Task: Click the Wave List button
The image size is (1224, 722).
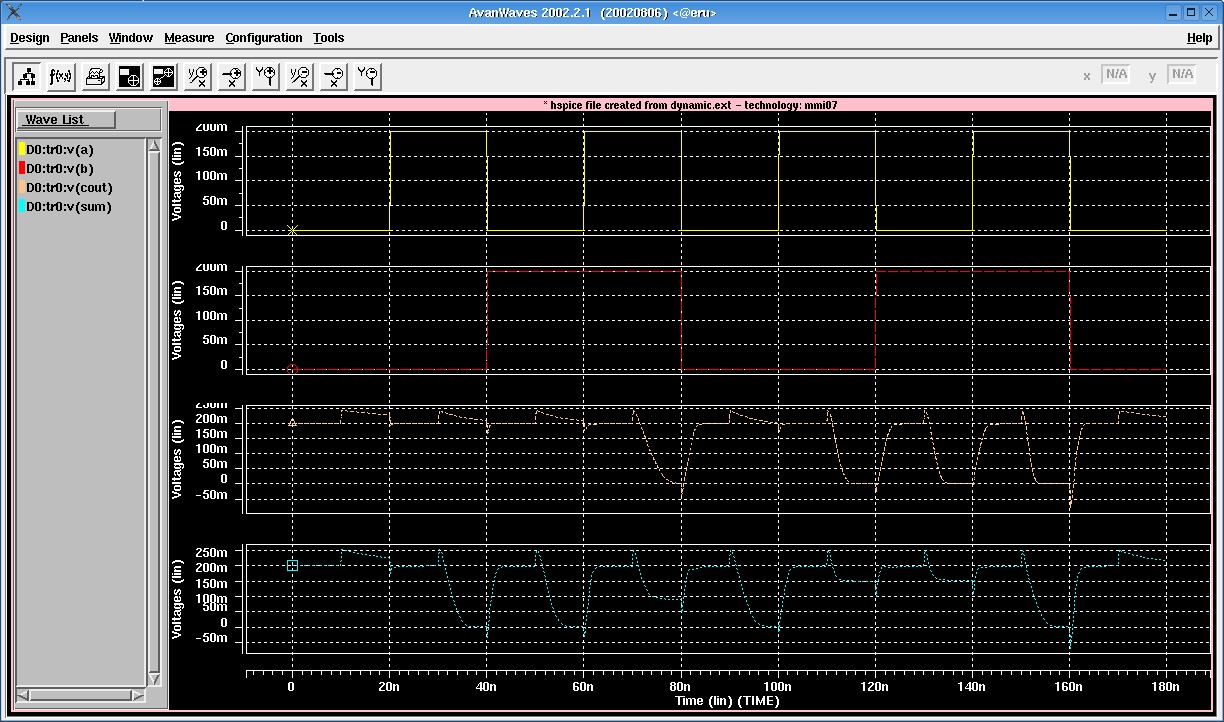Action: [x=66, y=120]
